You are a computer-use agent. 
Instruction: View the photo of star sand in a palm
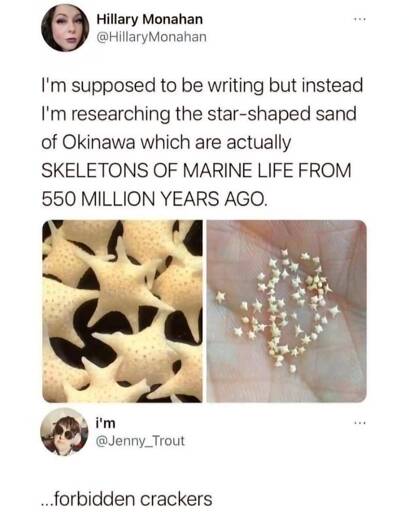tap(287, 311)
